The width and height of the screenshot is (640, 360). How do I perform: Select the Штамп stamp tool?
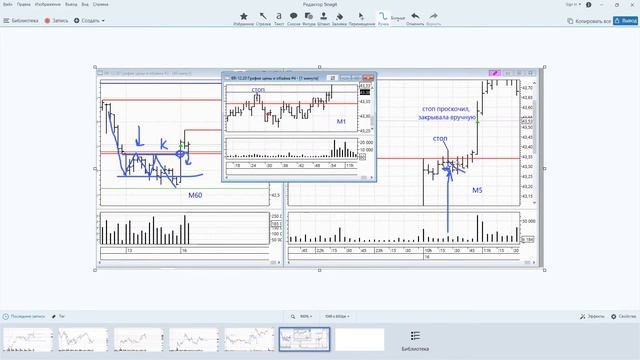tap(323, 18)
